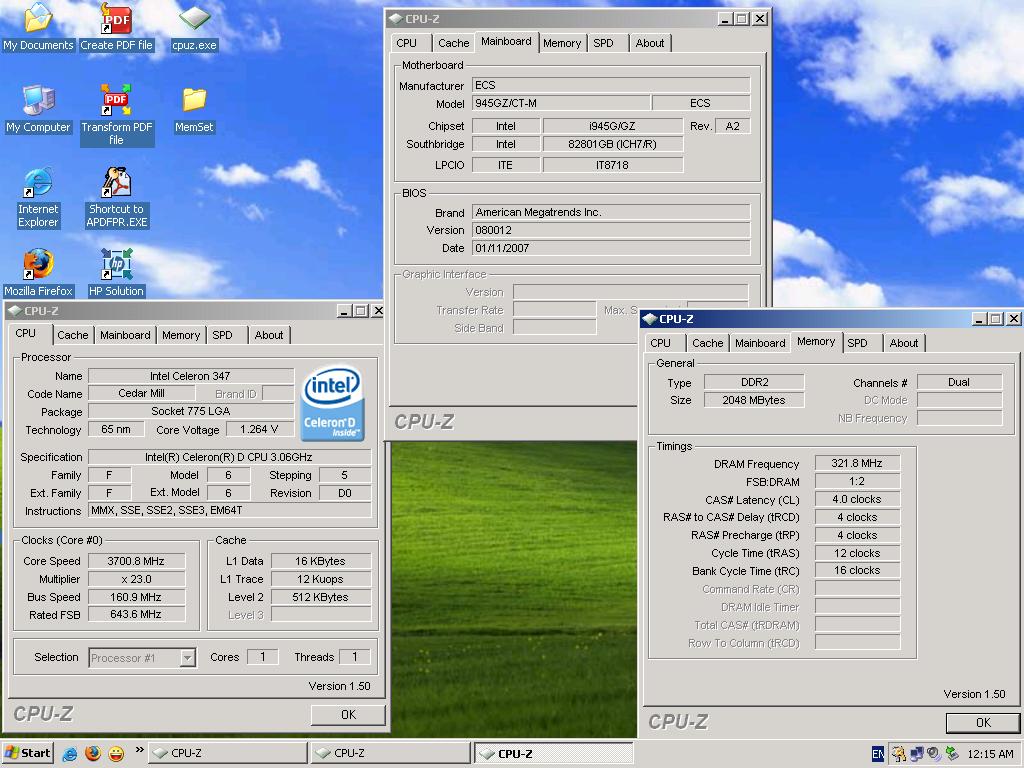The image size is (1024, 768).
Task: Activate third highlighted CPU-Z taskbar button
Action: (553, 753)
